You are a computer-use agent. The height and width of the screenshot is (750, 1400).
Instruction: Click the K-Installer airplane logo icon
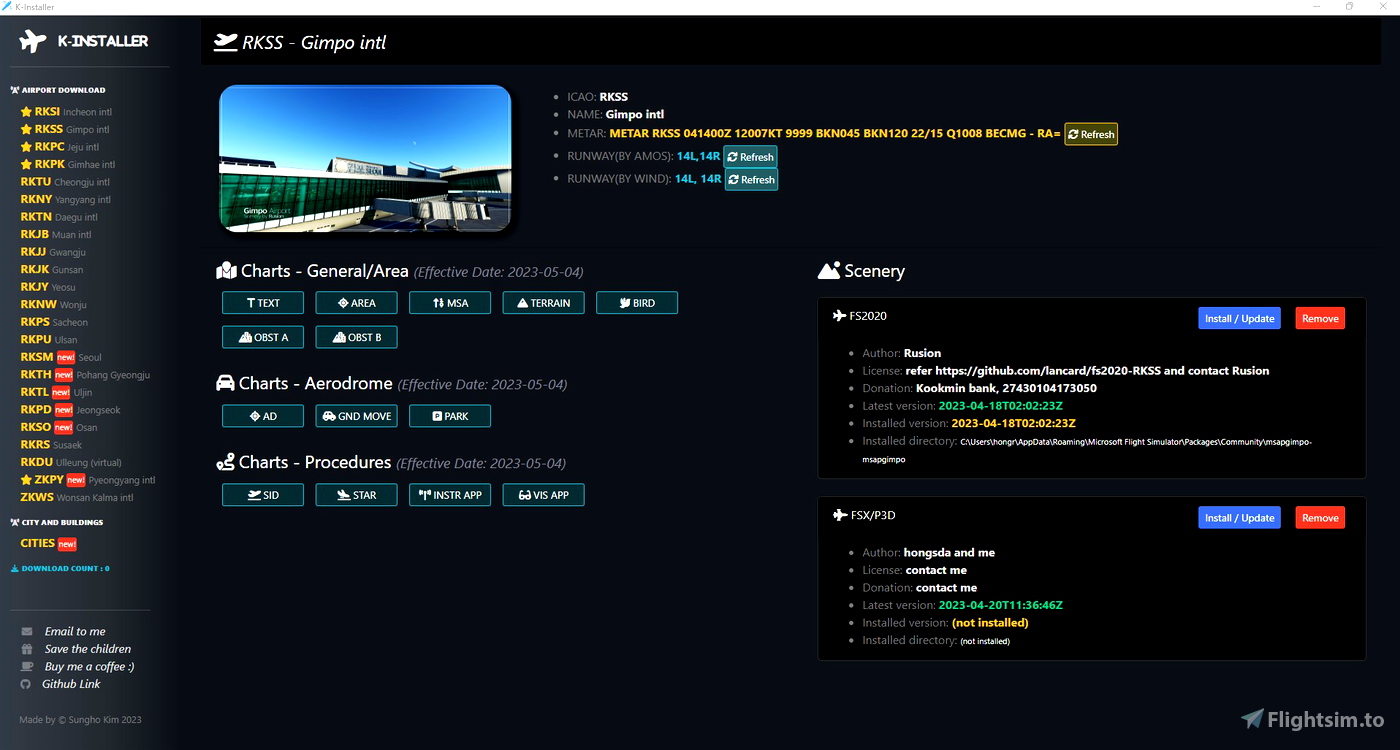(x=33, y=41)
